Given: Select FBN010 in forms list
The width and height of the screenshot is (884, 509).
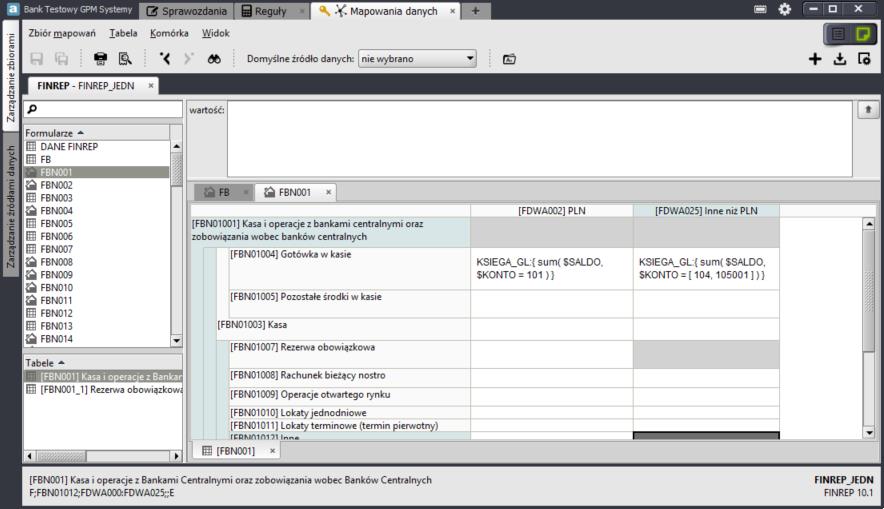Looking at the screenshot, I should (x=96, y=287).
